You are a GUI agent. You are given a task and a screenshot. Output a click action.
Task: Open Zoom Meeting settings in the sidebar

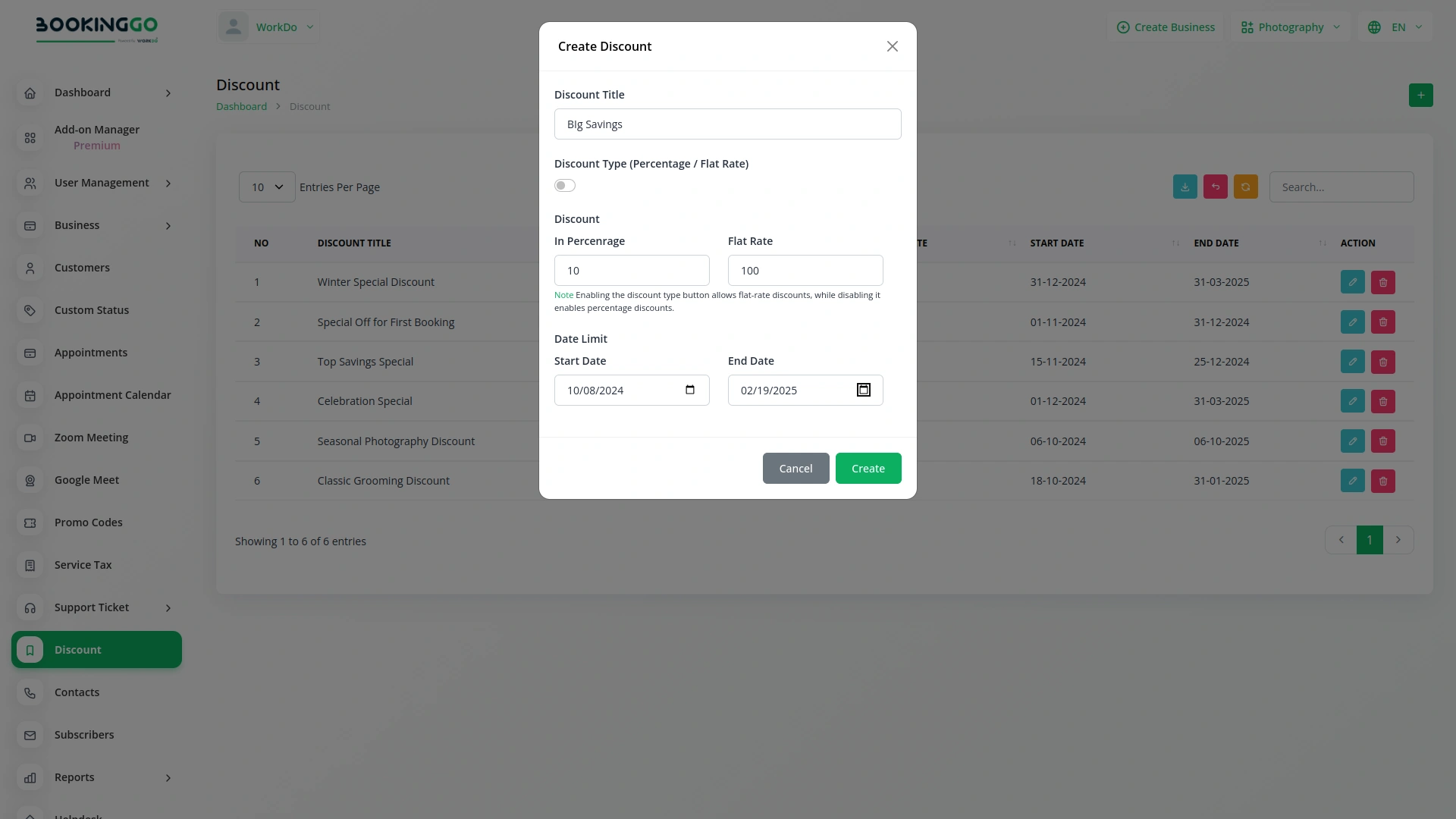(x=91, y=437)
